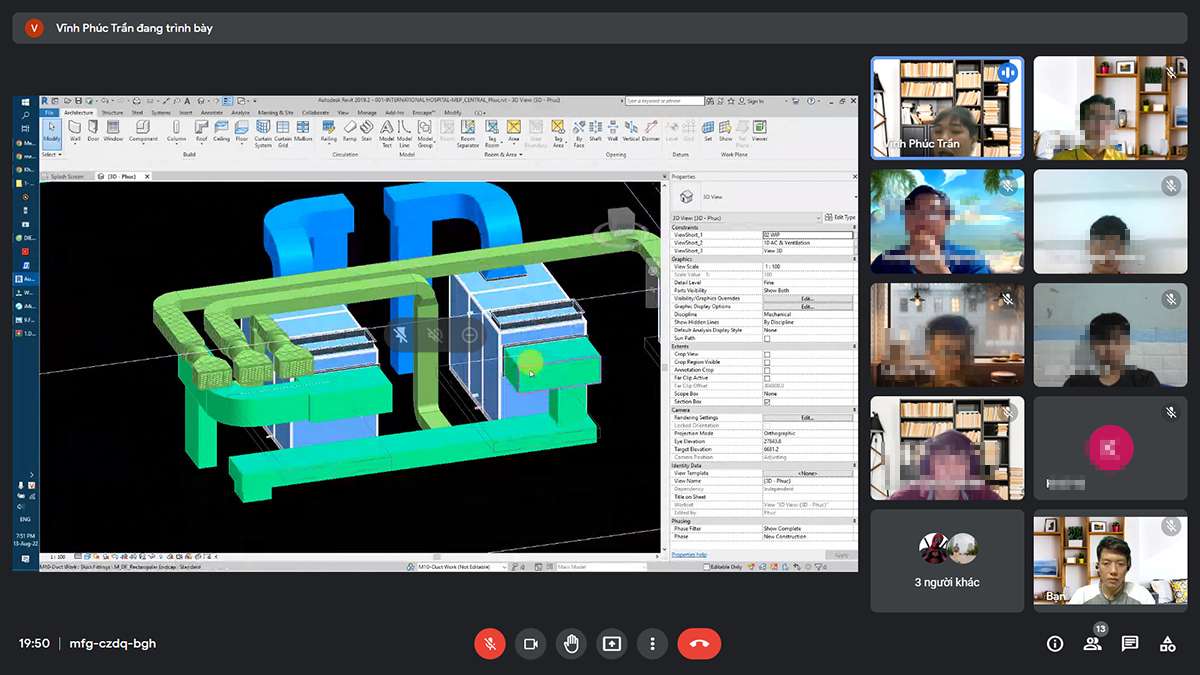The image size is (1200, 675).
Task: Toggle the Crop View checkbox
Action: click(x=767, y=354)
